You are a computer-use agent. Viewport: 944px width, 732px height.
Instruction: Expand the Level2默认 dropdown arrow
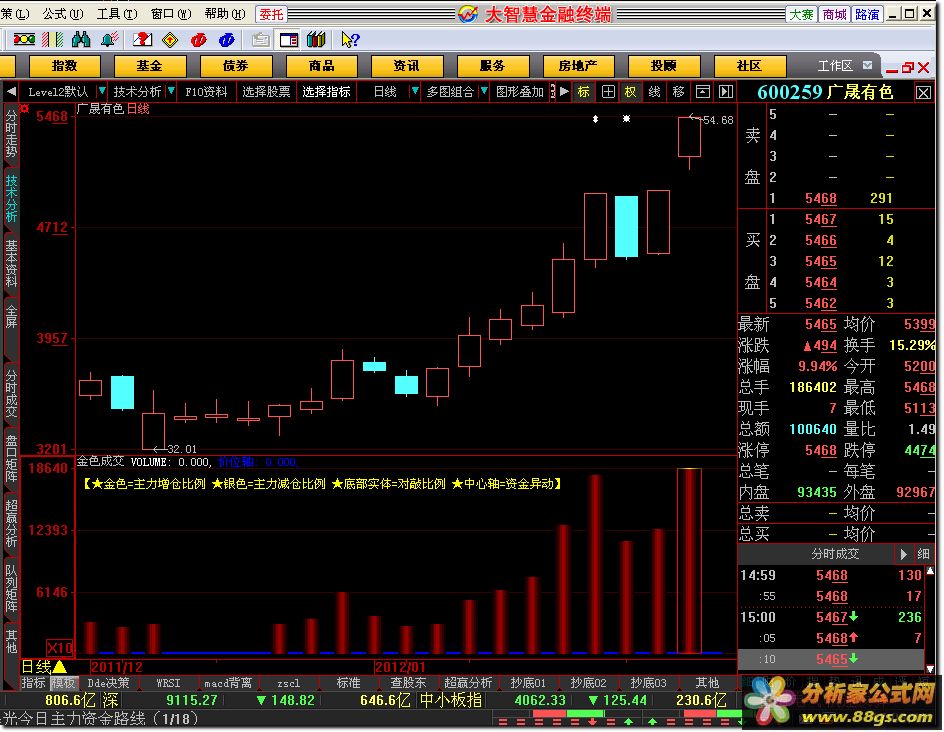(x=102, y=91)
